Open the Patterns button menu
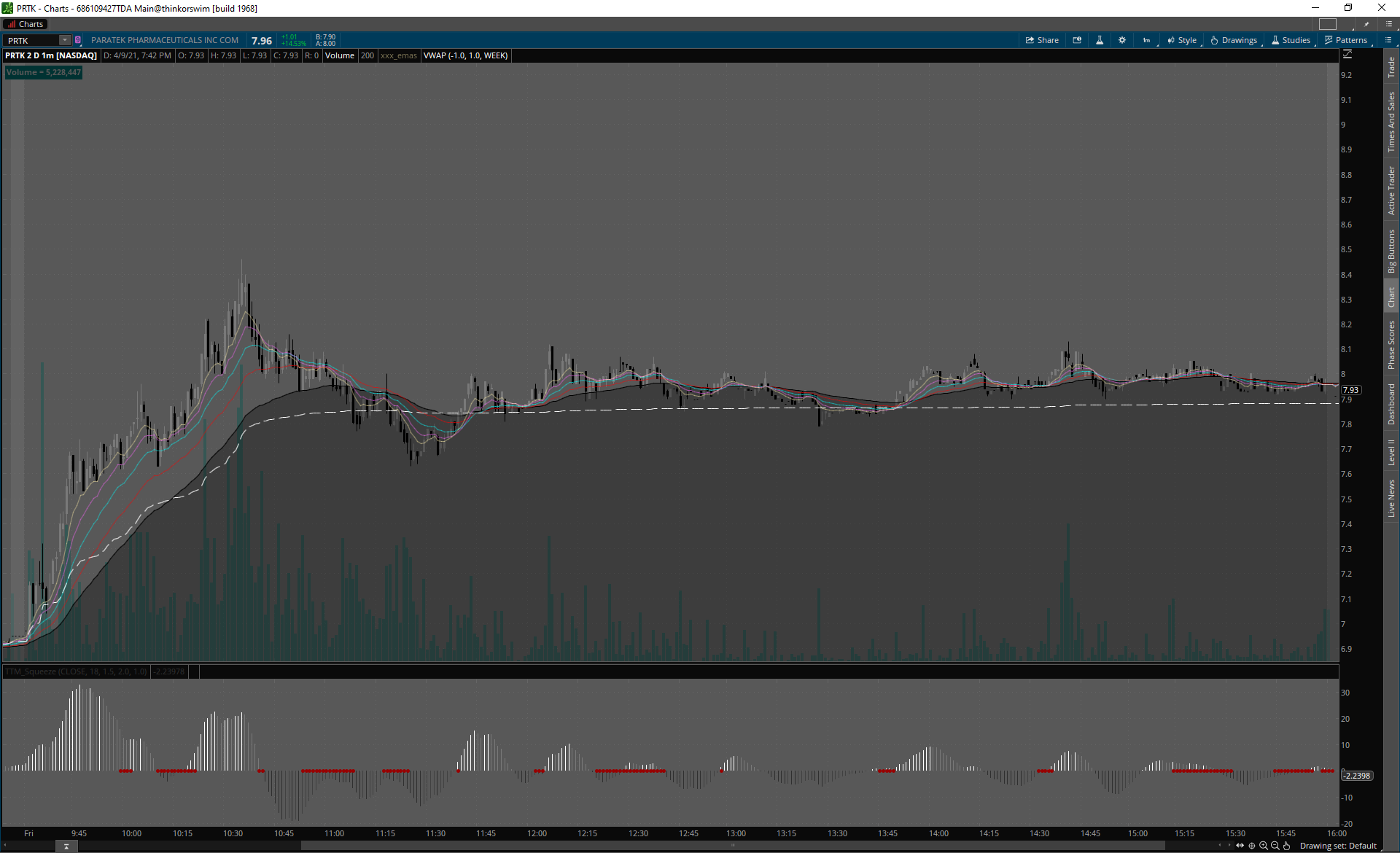Image resolution: width=1400 pixels, height=853 pixels. [1346, 40]
